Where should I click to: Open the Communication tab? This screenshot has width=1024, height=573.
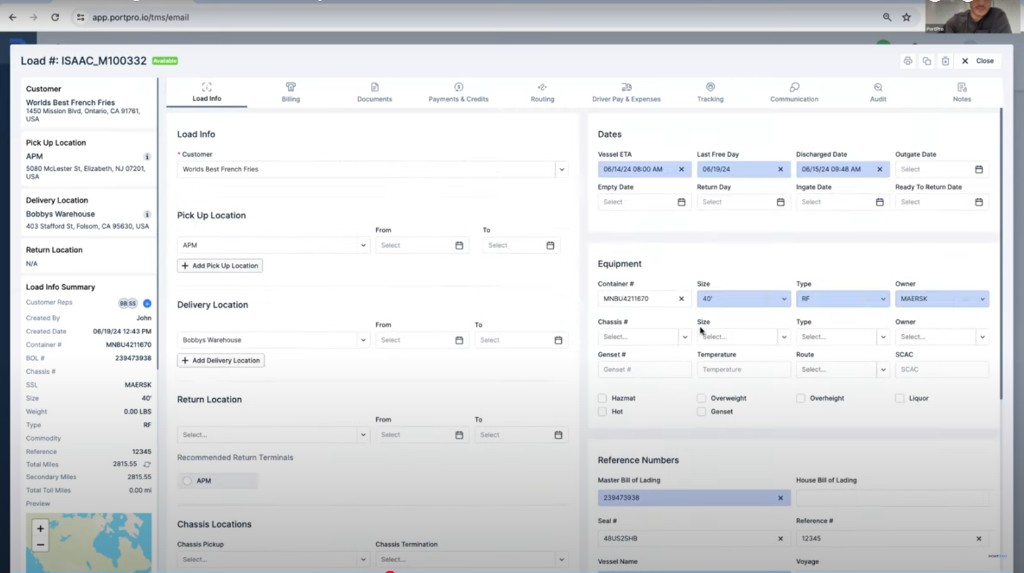794,92
